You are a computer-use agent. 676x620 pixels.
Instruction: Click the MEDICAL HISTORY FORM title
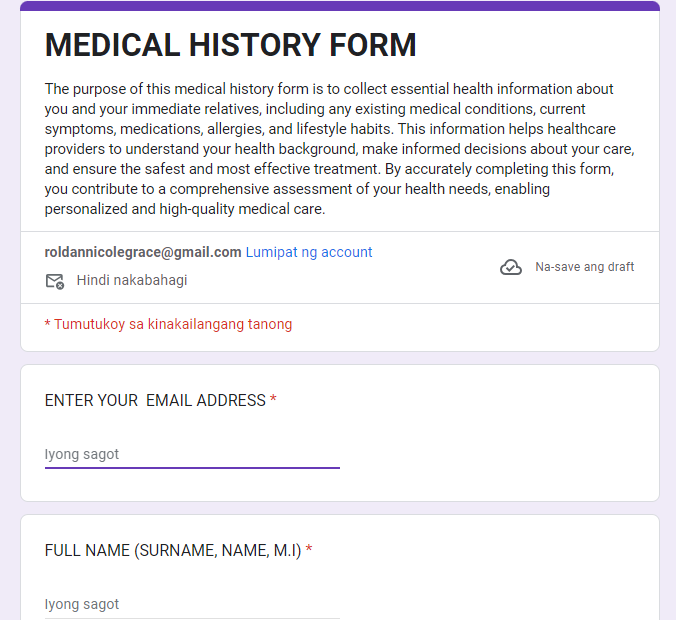(x=231, y=45)
